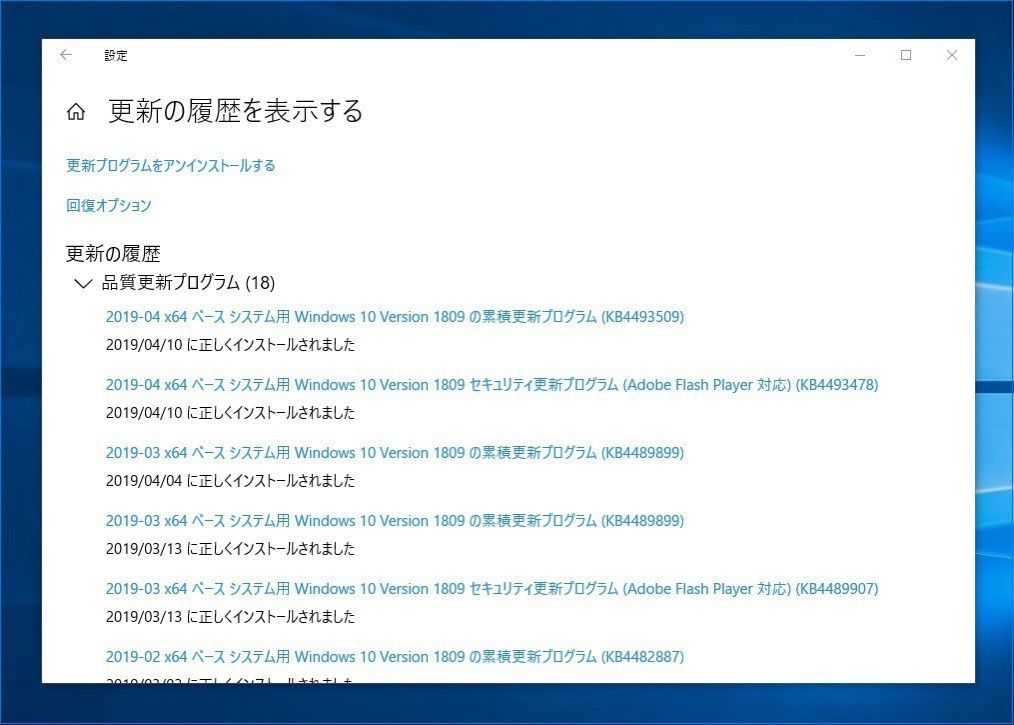Screen dimensions: 1014x725
Task: Open KB4489899 update installed 2019/03/13
Action: 394,521
